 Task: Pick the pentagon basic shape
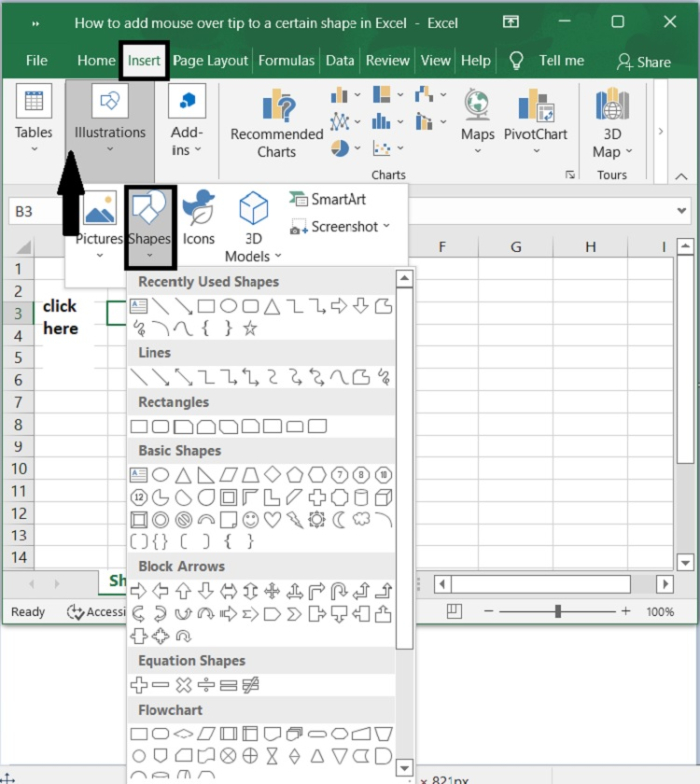pos(294,474)
